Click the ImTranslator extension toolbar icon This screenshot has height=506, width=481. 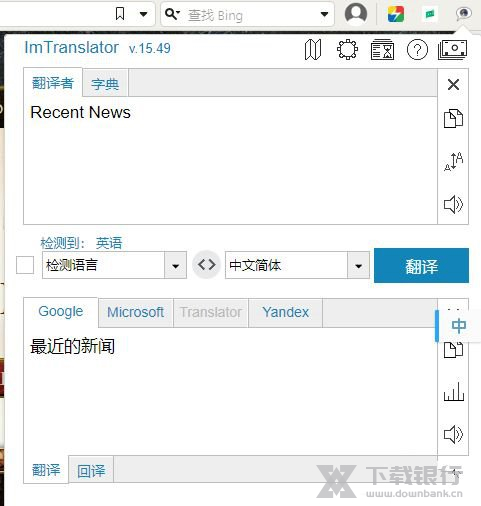[464, 13]
